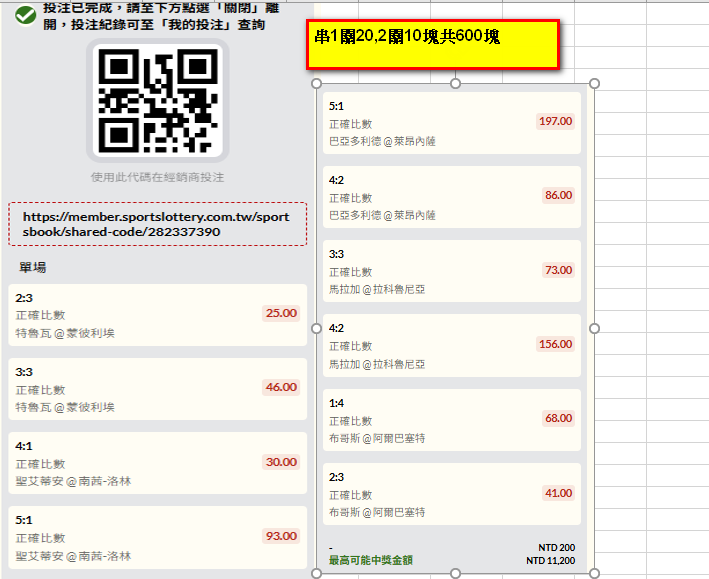
Task: Select the 41.00 odds for 2:3 布哥斯
Action: click(x=558, y=493)
